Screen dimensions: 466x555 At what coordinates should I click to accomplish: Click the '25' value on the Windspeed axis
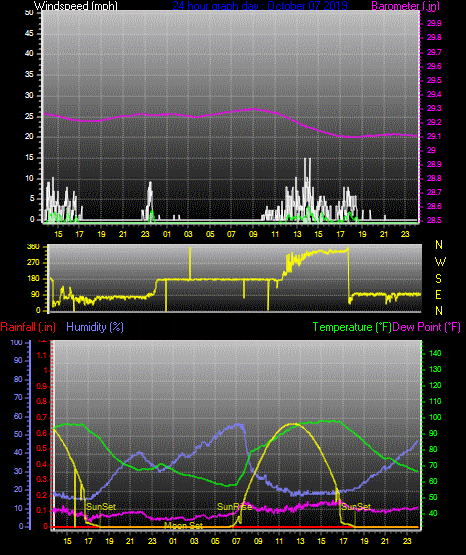(x=29, y=116)
